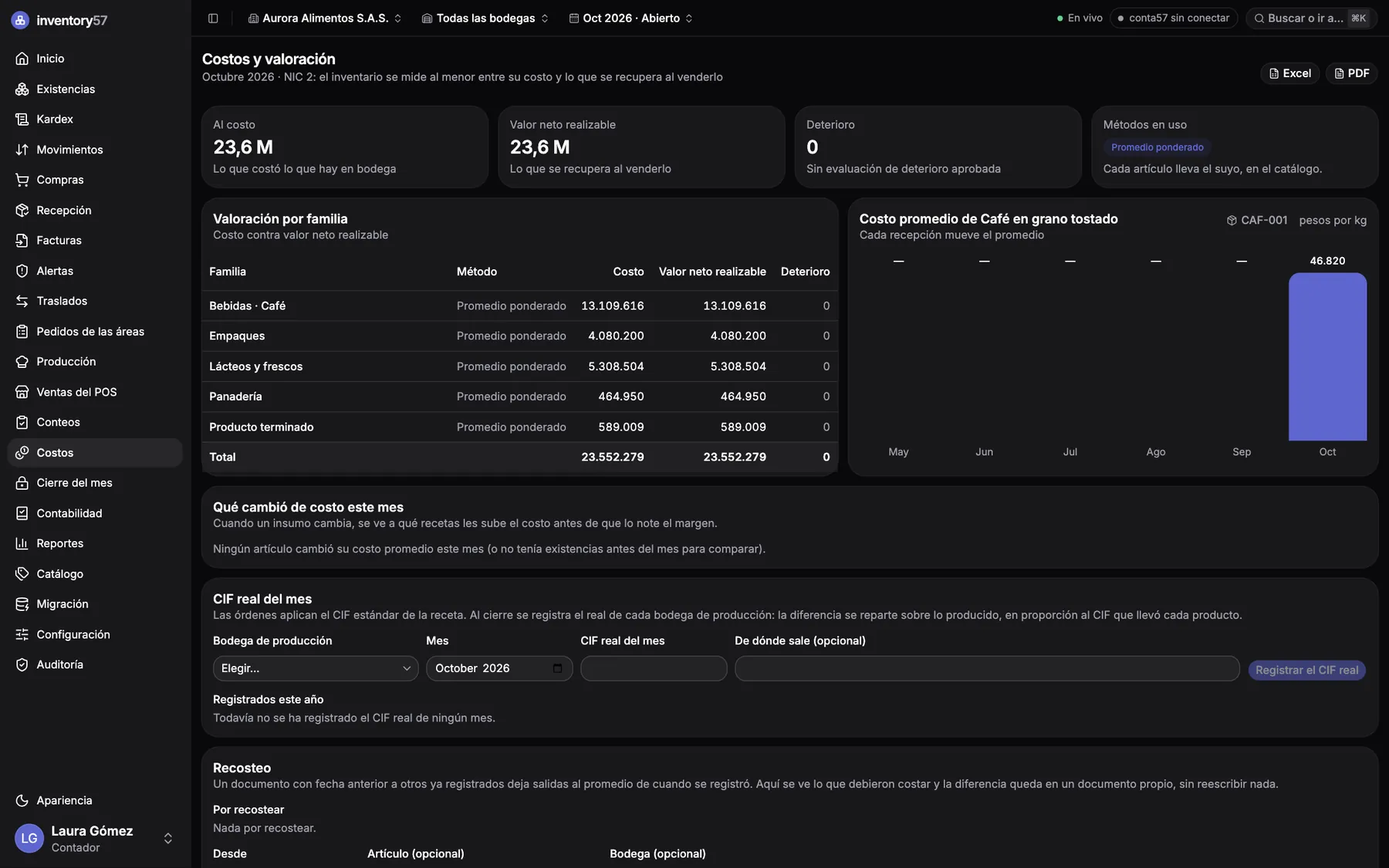Viewport: 1389px width, 868px height.
Task: Click the Facturas invoice icon
Action: [22, 240]
